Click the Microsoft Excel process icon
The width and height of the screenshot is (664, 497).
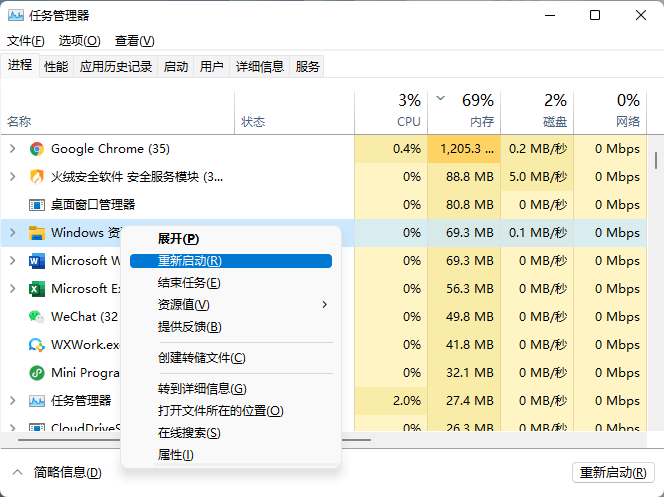click(37, 289)
